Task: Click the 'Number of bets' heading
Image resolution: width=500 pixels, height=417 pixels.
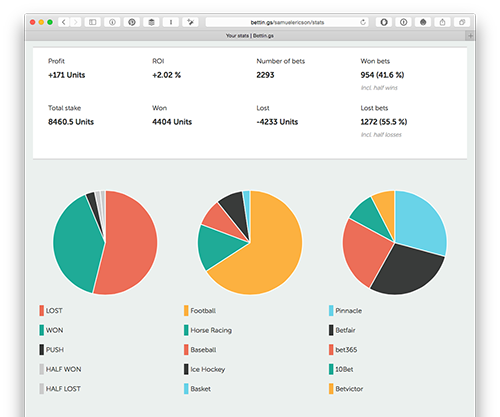Action: tap(281, 61)
